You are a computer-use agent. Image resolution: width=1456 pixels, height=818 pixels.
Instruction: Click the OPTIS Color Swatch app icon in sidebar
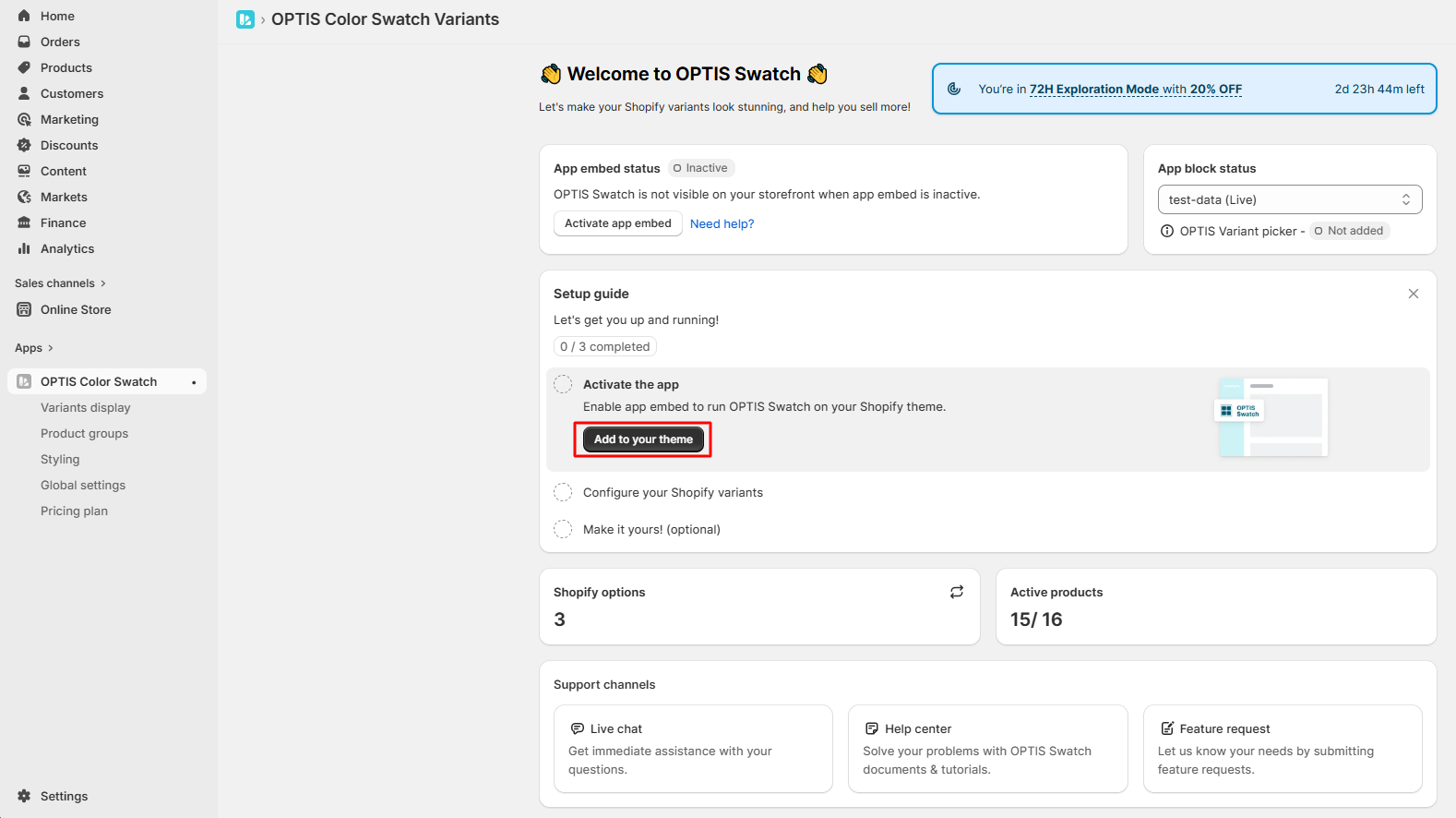24,381
